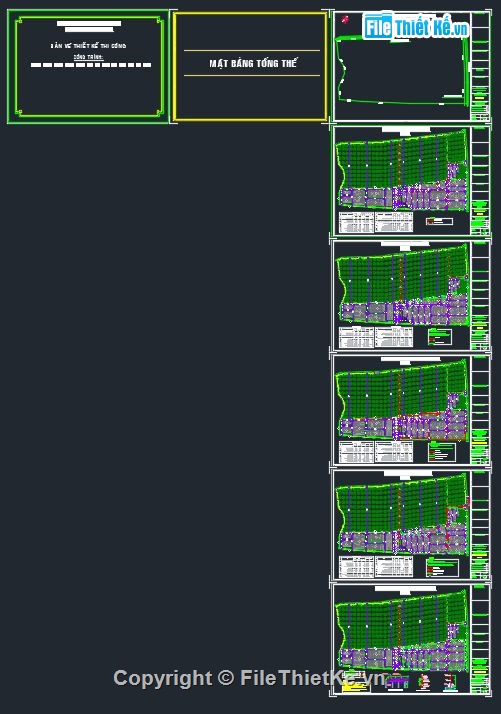Click the red north arrow symbol
The height and width of the screenshot is (714, 501).
345,20
